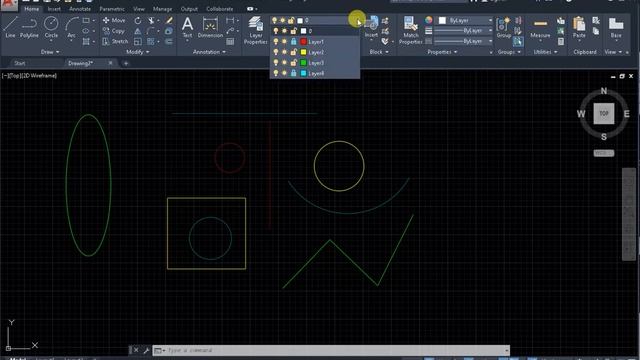Expand the Properties panel
The height and width of the screenshot is (360, 640).
442,52
